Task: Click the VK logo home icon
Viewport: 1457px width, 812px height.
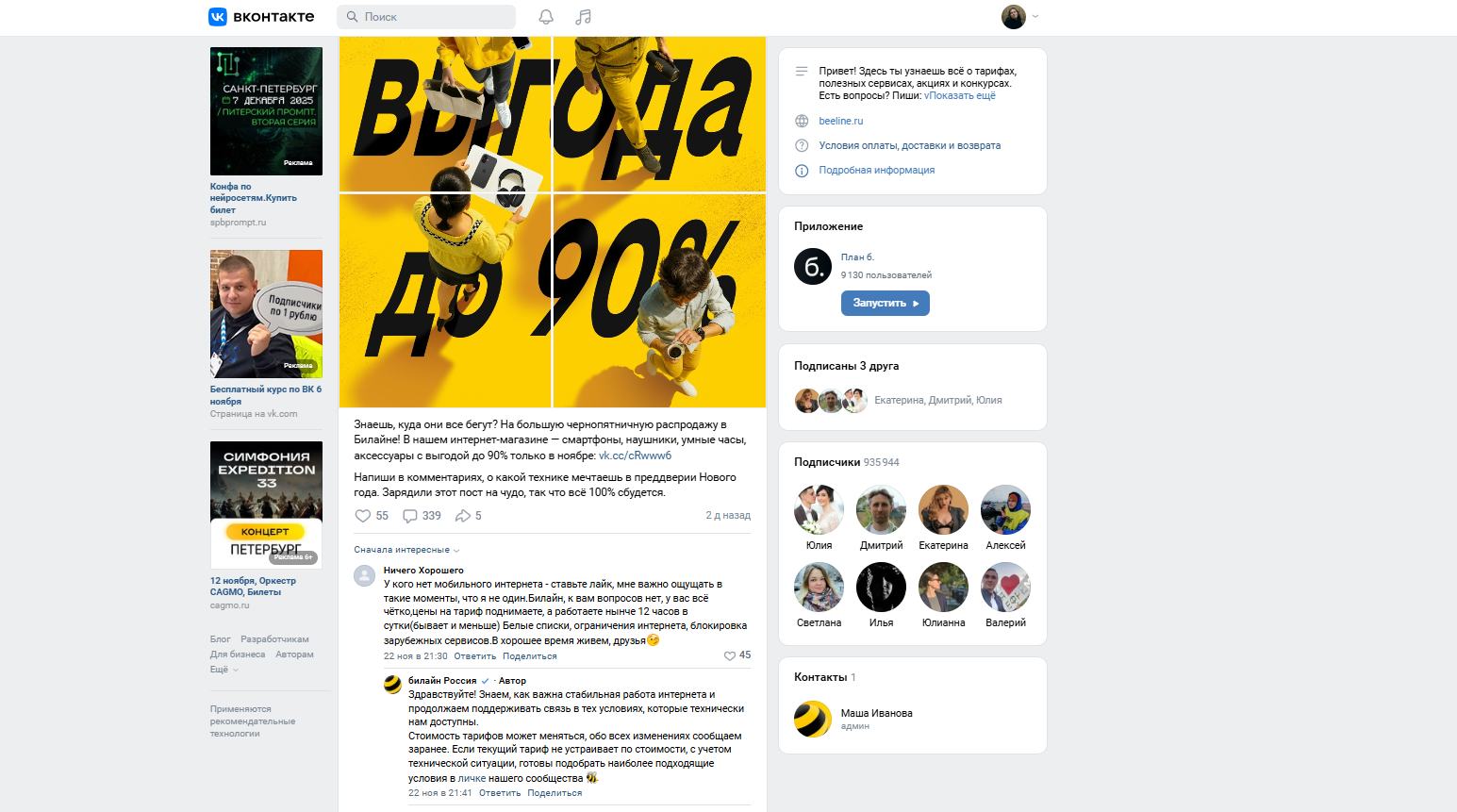Action: pyautogui.click(x=218, y=17)
